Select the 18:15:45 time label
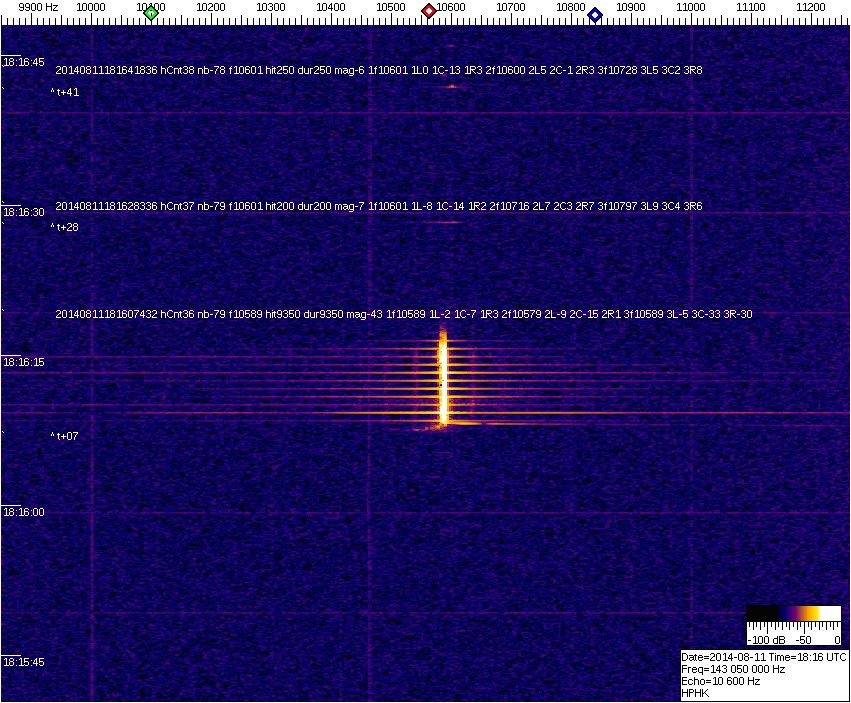Screen dimensions: 851x703 pyautogui.click(x=24, y=662)
